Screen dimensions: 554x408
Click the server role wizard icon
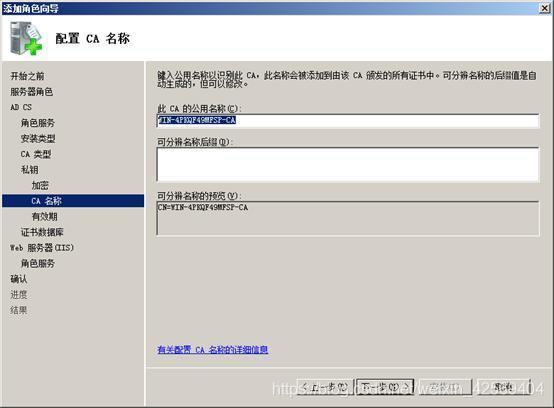[26, 38]
